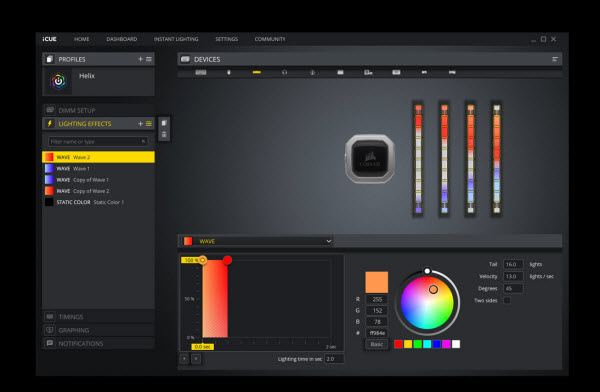Open the Lighting Effects hamburger menu
Image resolution: width=600 pixels, height=392 pixels.
pyautogui.click(x=149, y=124)
